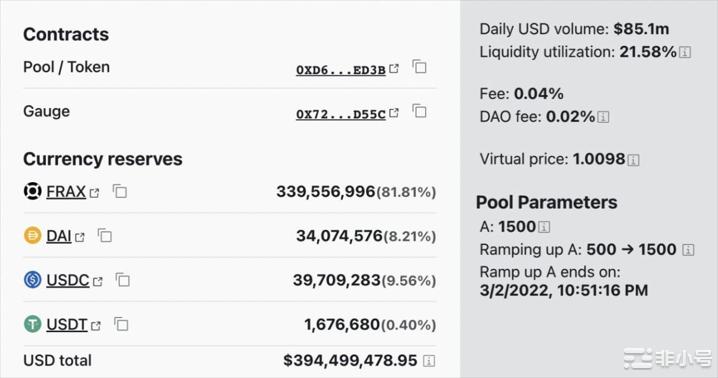Show info for Ramping up A
The width and height of the screenshot is (718, 378).
point(689,250)
